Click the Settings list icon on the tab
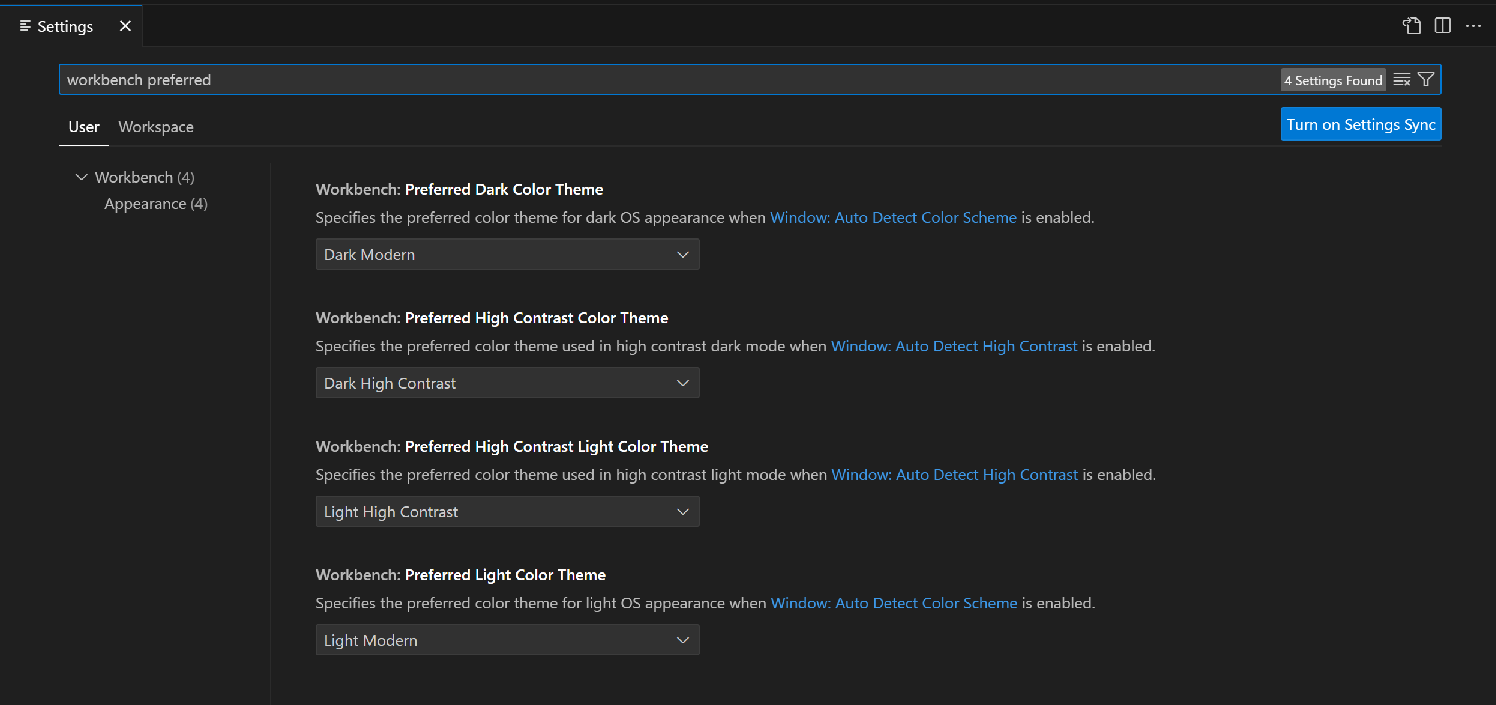 [23, 26]
